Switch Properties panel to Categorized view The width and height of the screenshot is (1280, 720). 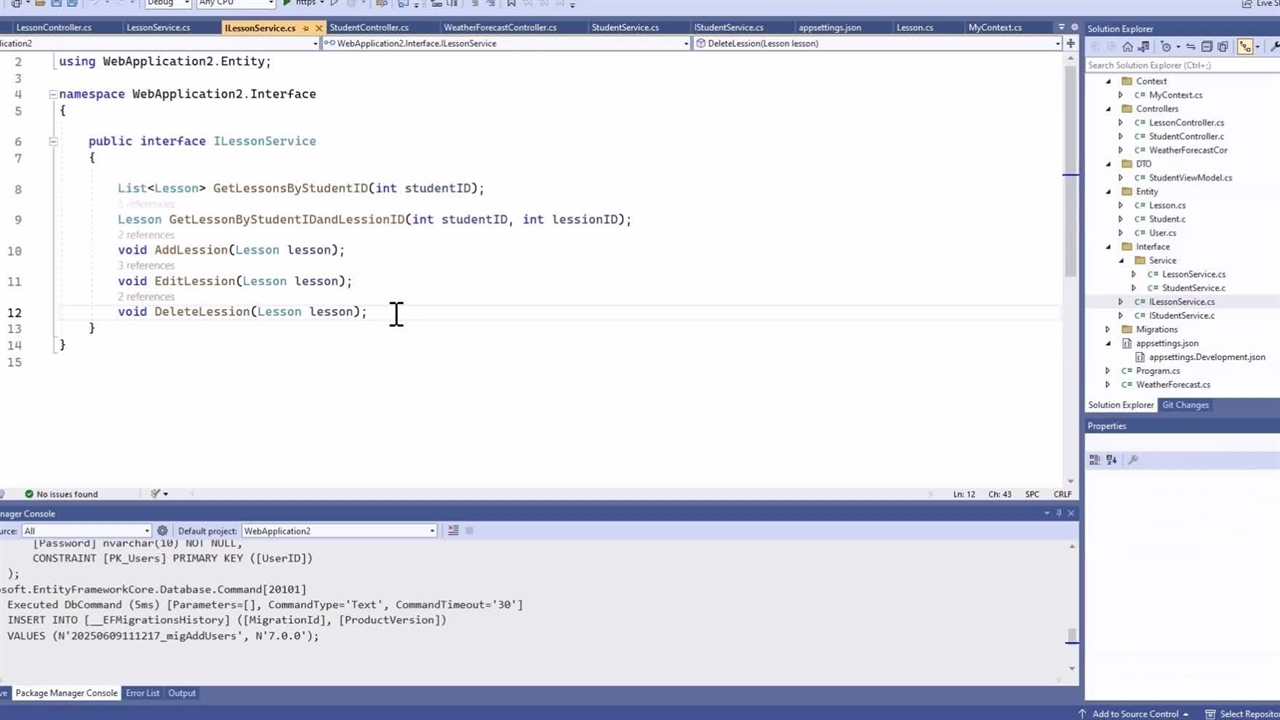tap(1095, 460)
